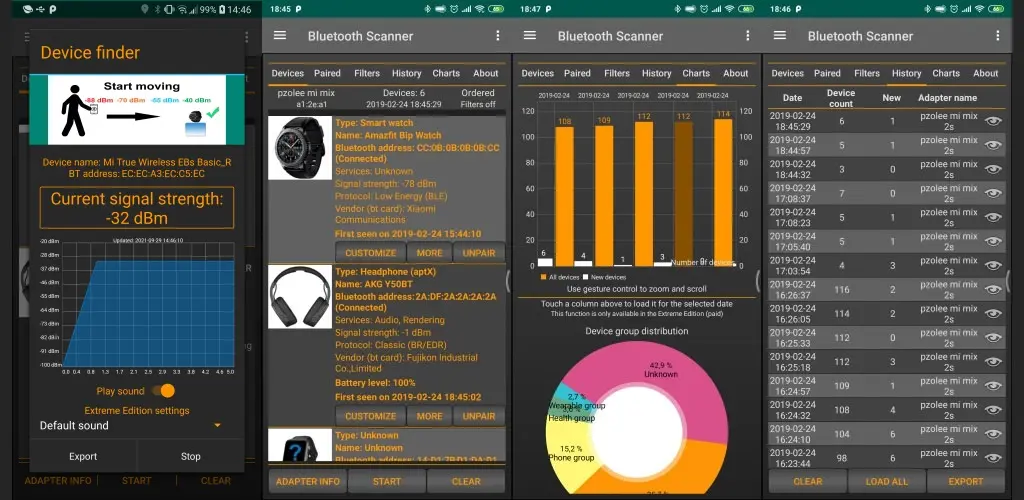Click CUSTOMIZE for AKG Y50BT

click(370, 416)
